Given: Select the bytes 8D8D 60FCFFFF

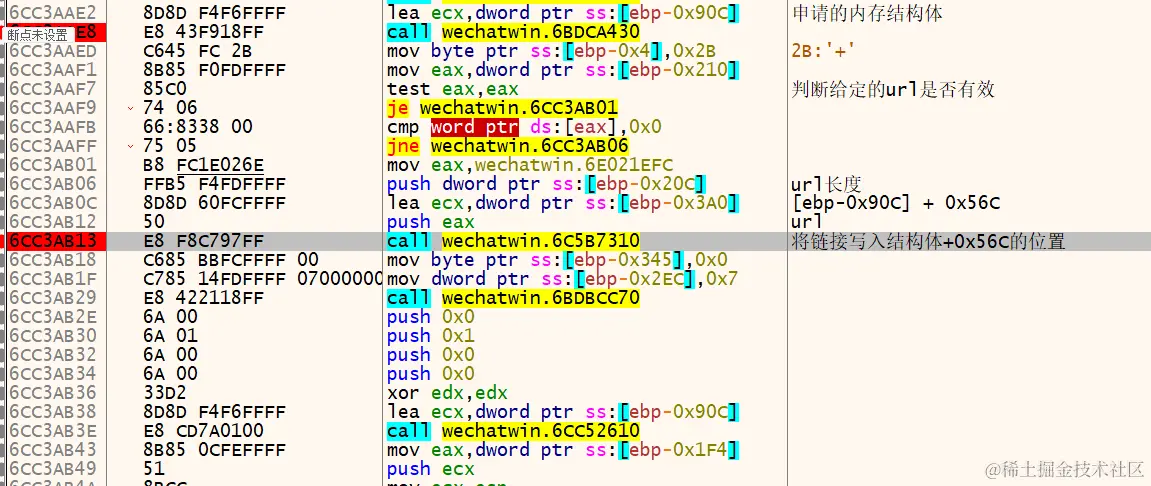Looking at the screenshot, I should click(214, 203).
